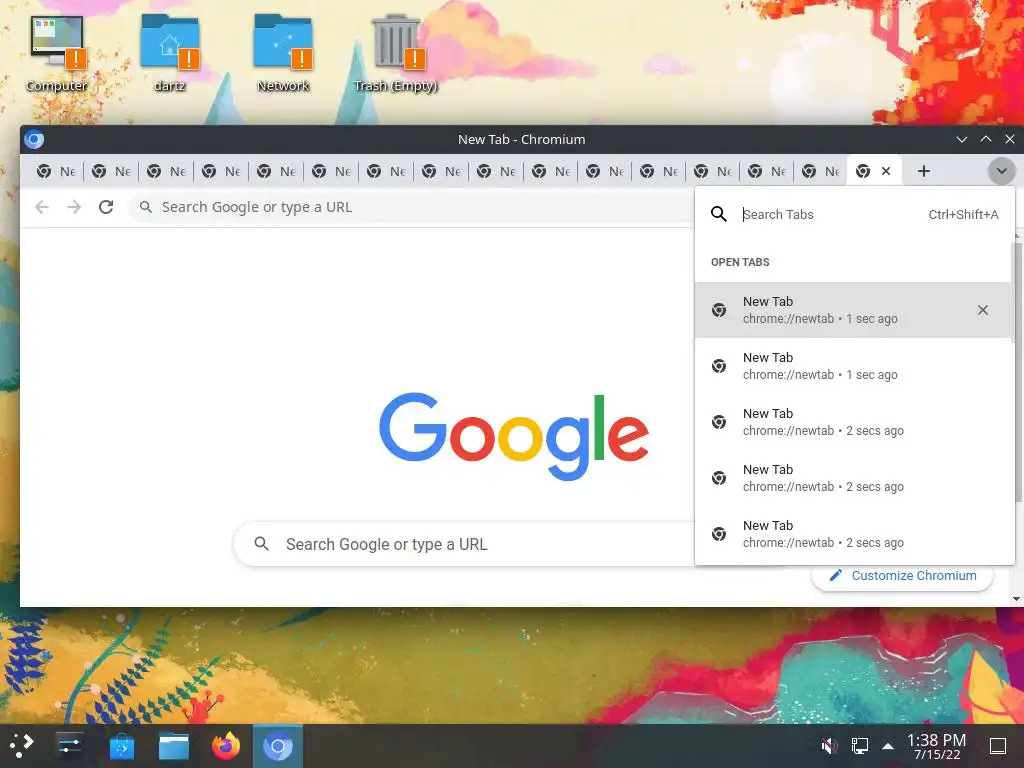1024x768 pixels.
Task: Open the dartz home folder icon
Action: tap(170, 52)
